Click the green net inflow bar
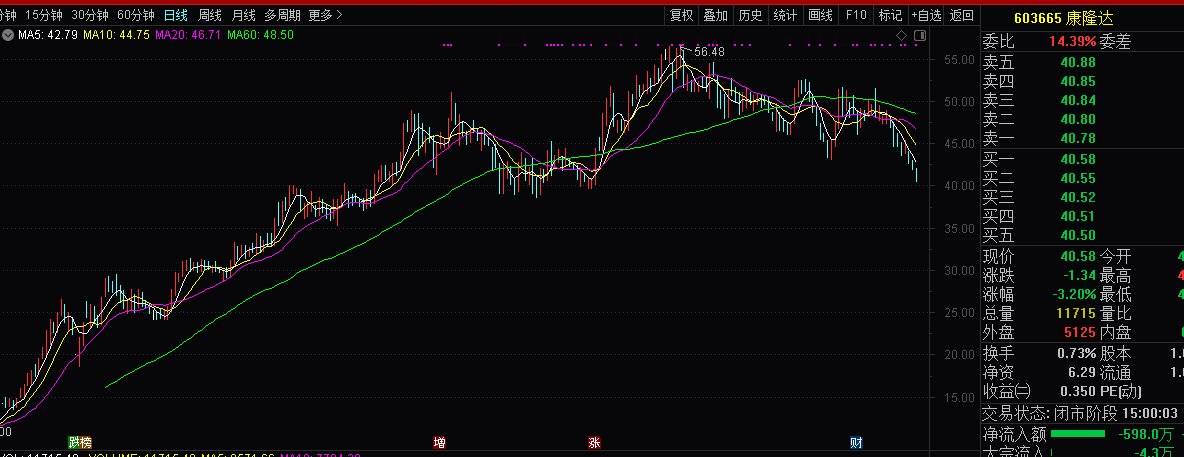This screenshot has height=457, width=1184. (1071, 434)
